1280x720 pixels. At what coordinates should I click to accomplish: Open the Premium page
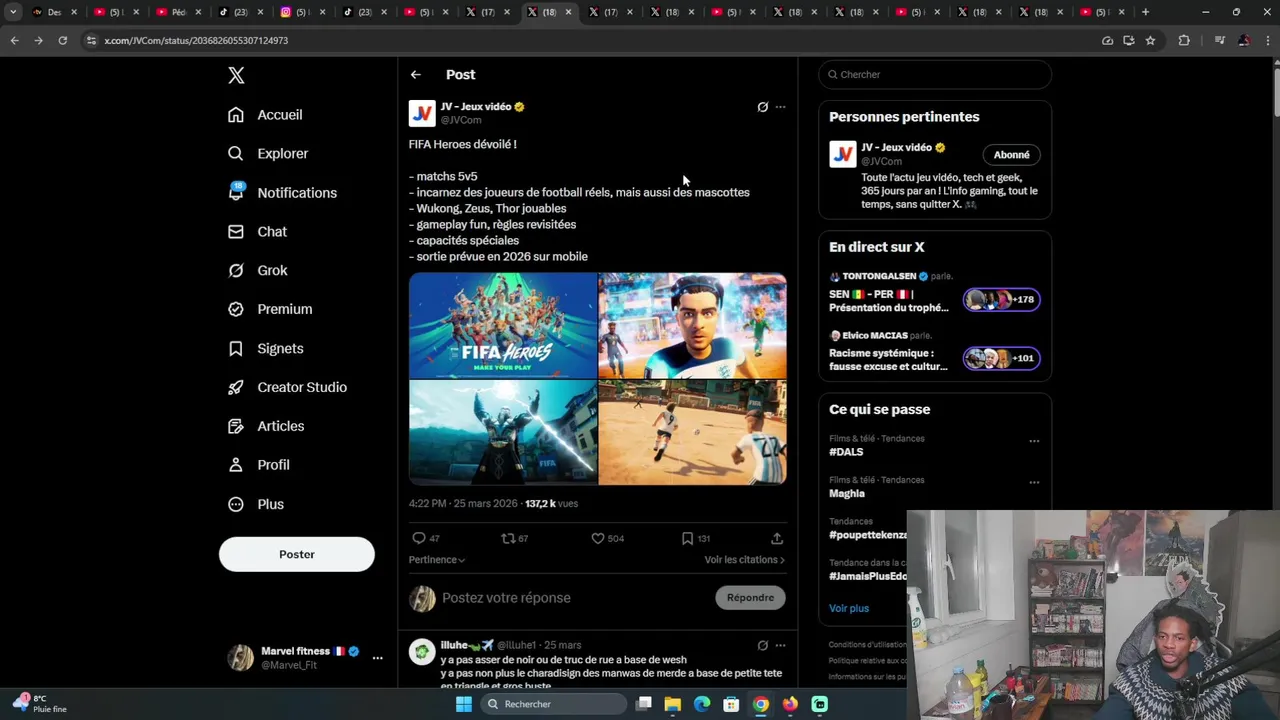pyautogui.click(x=270, y=310)
